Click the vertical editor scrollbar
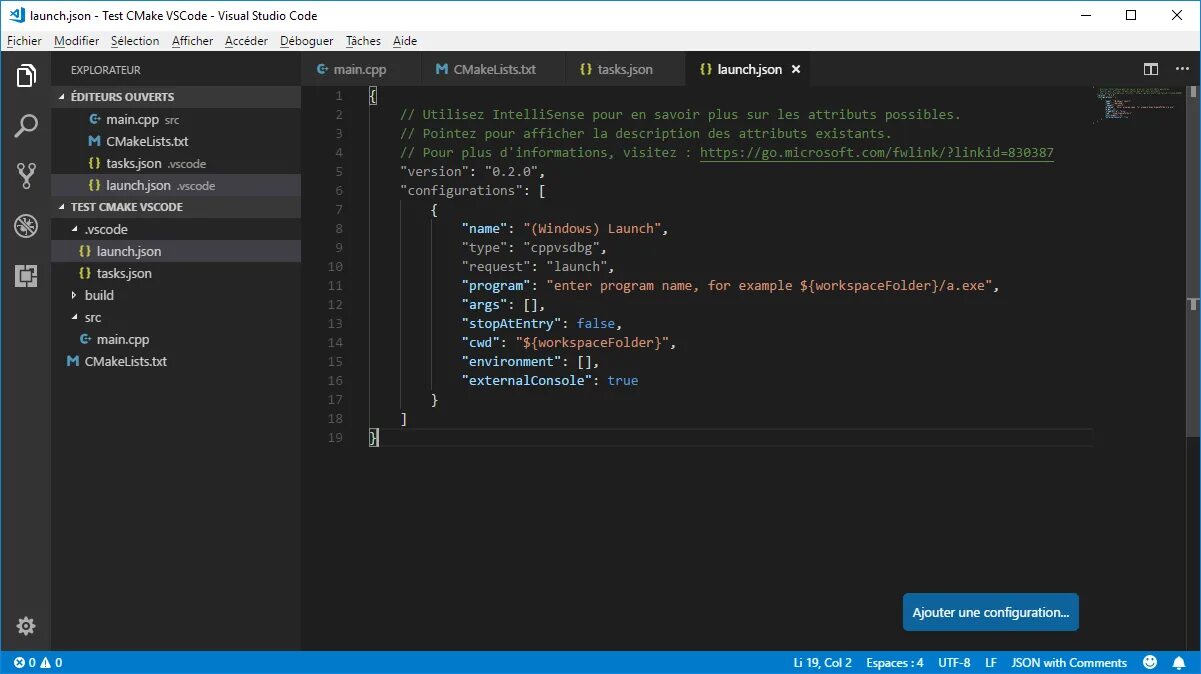Viewport: 1201px width, 674px height. pyautogui.click(x=1193, y=260)
